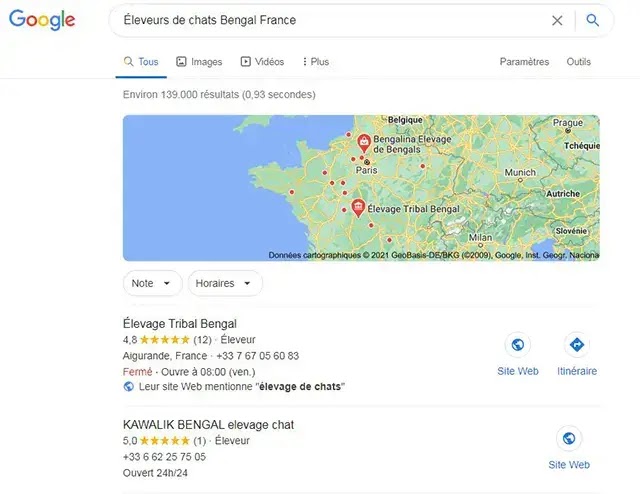Expand the Horaires filter dropdown
The width and height of the screenshot is (640, 494).
[x=225, y=283]
